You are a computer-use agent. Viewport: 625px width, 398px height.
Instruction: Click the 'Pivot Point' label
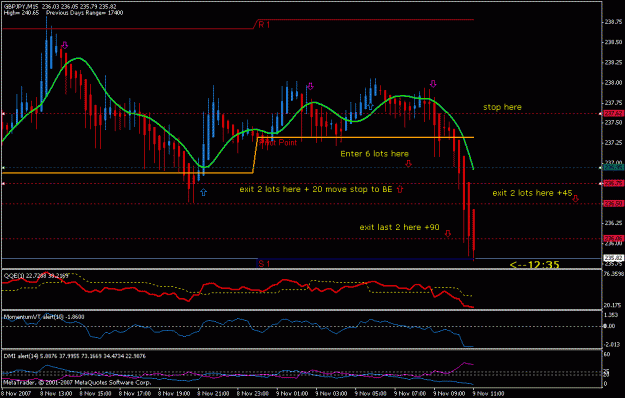278,143
